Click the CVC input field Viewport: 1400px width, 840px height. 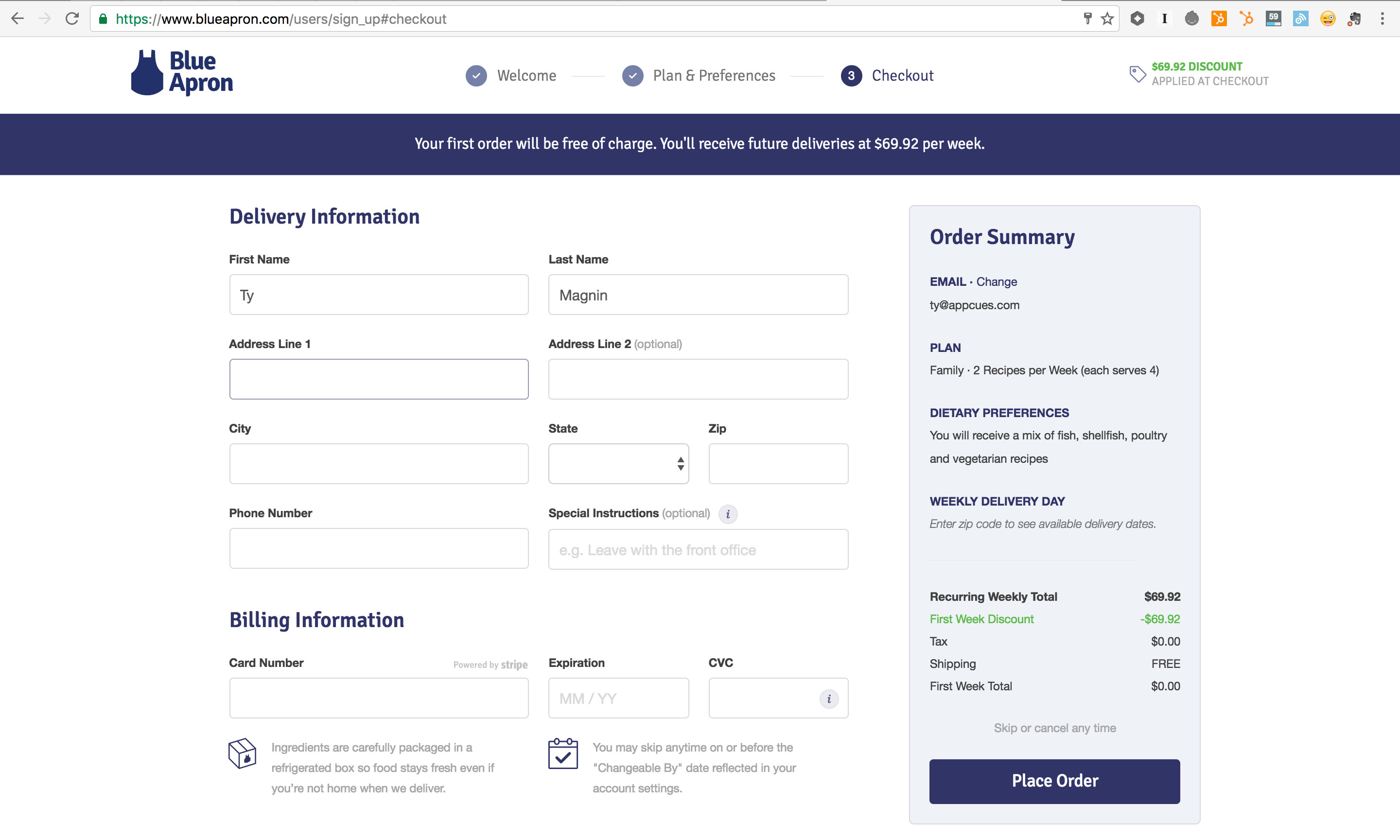(x=778, y=698)
